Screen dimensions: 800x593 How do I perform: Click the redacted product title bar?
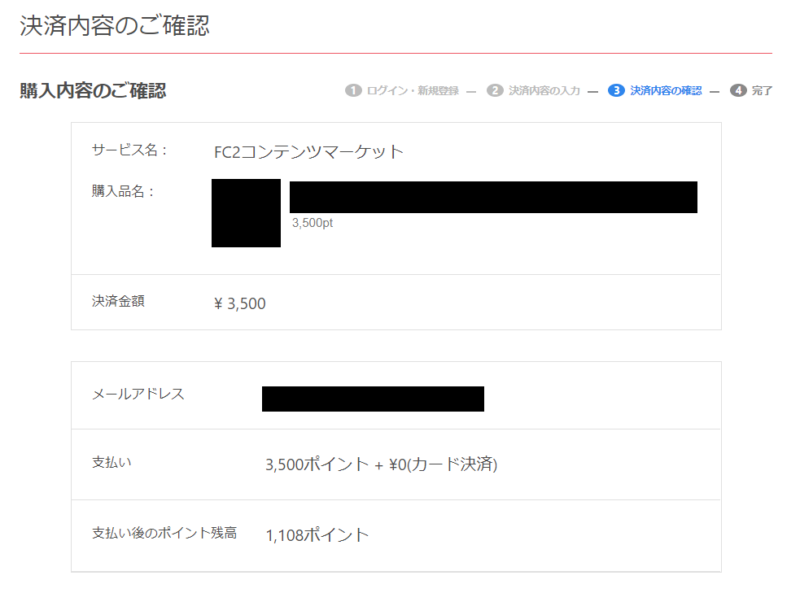[493, 197]
